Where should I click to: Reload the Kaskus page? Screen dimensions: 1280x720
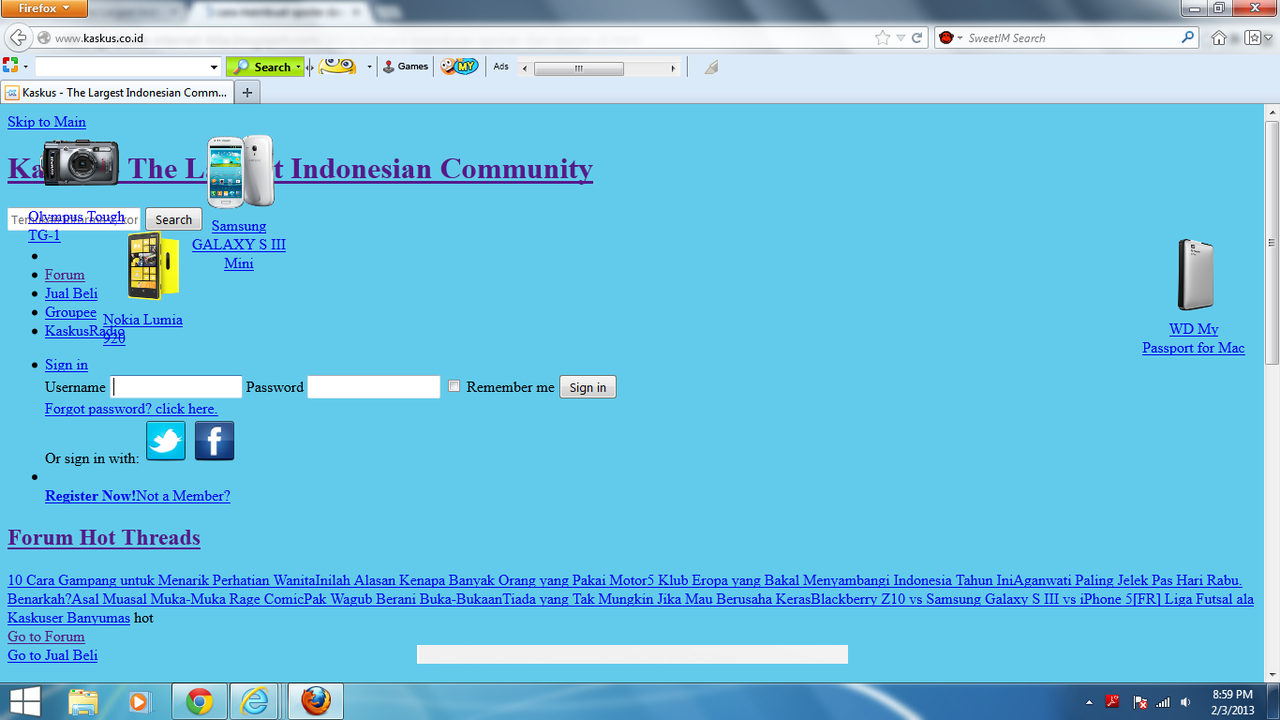tap(916, 38)
